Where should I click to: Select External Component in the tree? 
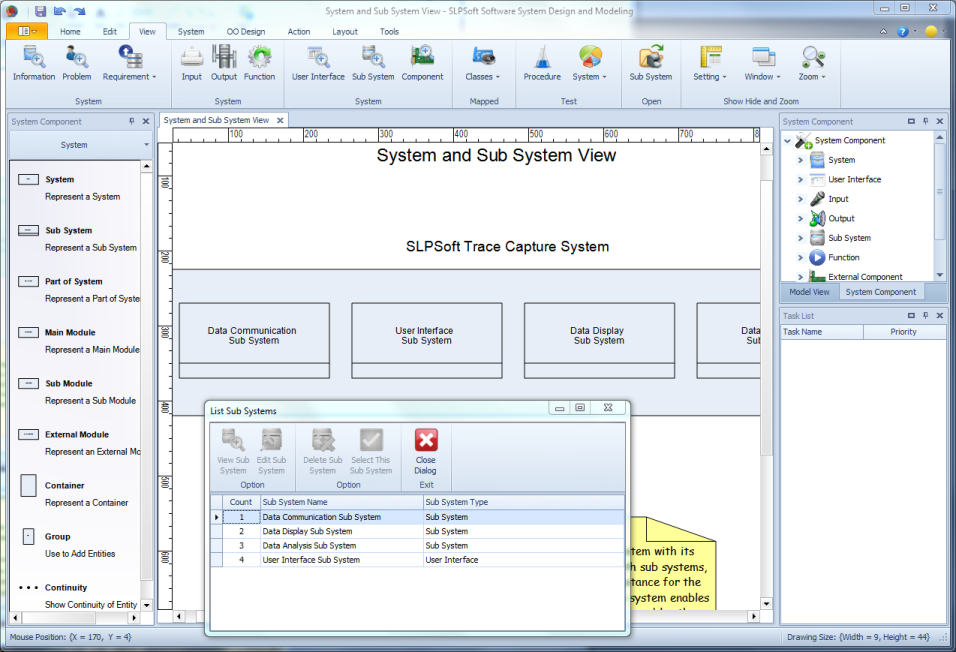click(x=865, y=277)
